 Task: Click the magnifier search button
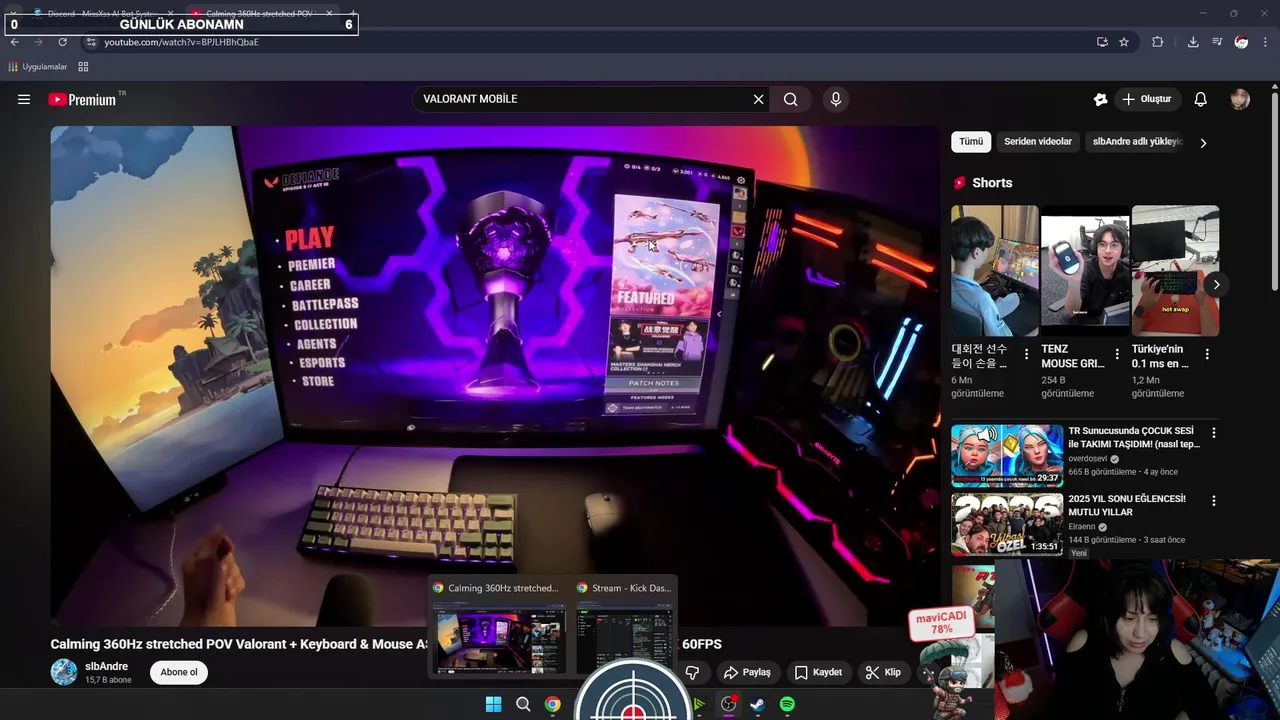[x=790, y=99]
